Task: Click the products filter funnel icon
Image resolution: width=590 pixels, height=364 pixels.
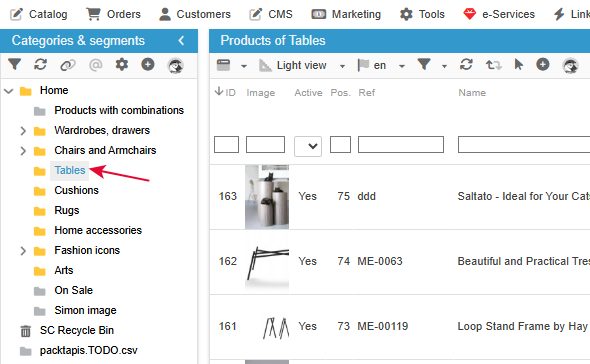Action: [424, 65]
